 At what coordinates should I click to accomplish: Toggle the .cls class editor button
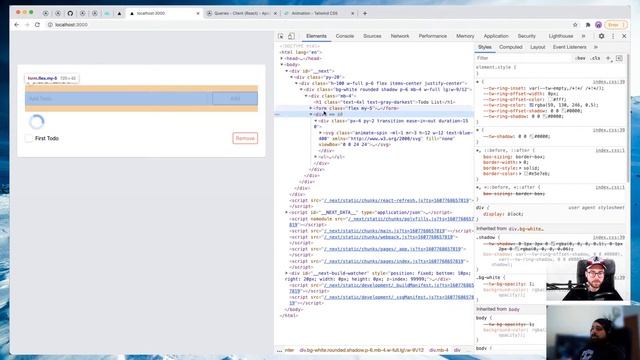(596, 58)
